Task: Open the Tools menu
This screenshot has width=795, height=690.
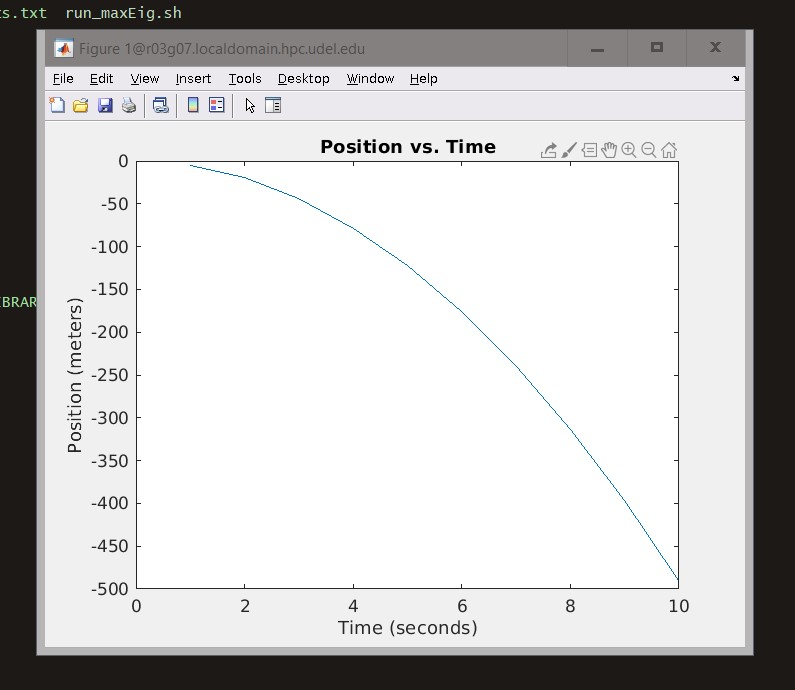Action: click(244, 78)
